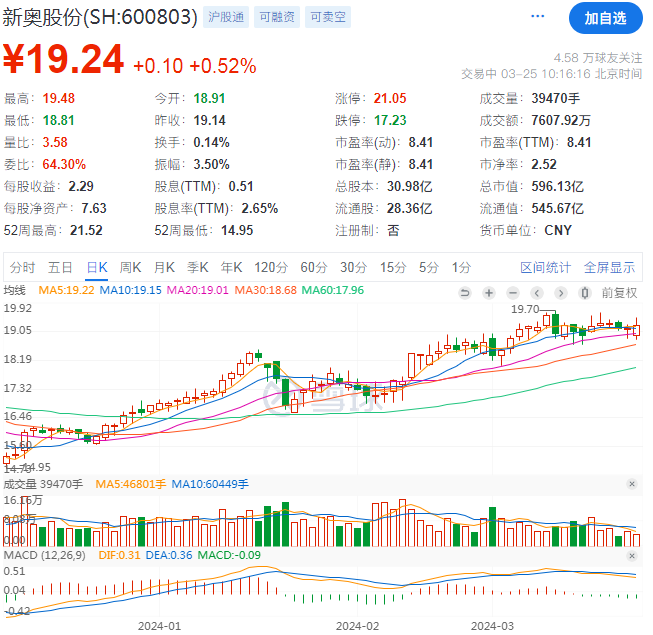Switch to the 5分 interval tab

pos(429,267)
